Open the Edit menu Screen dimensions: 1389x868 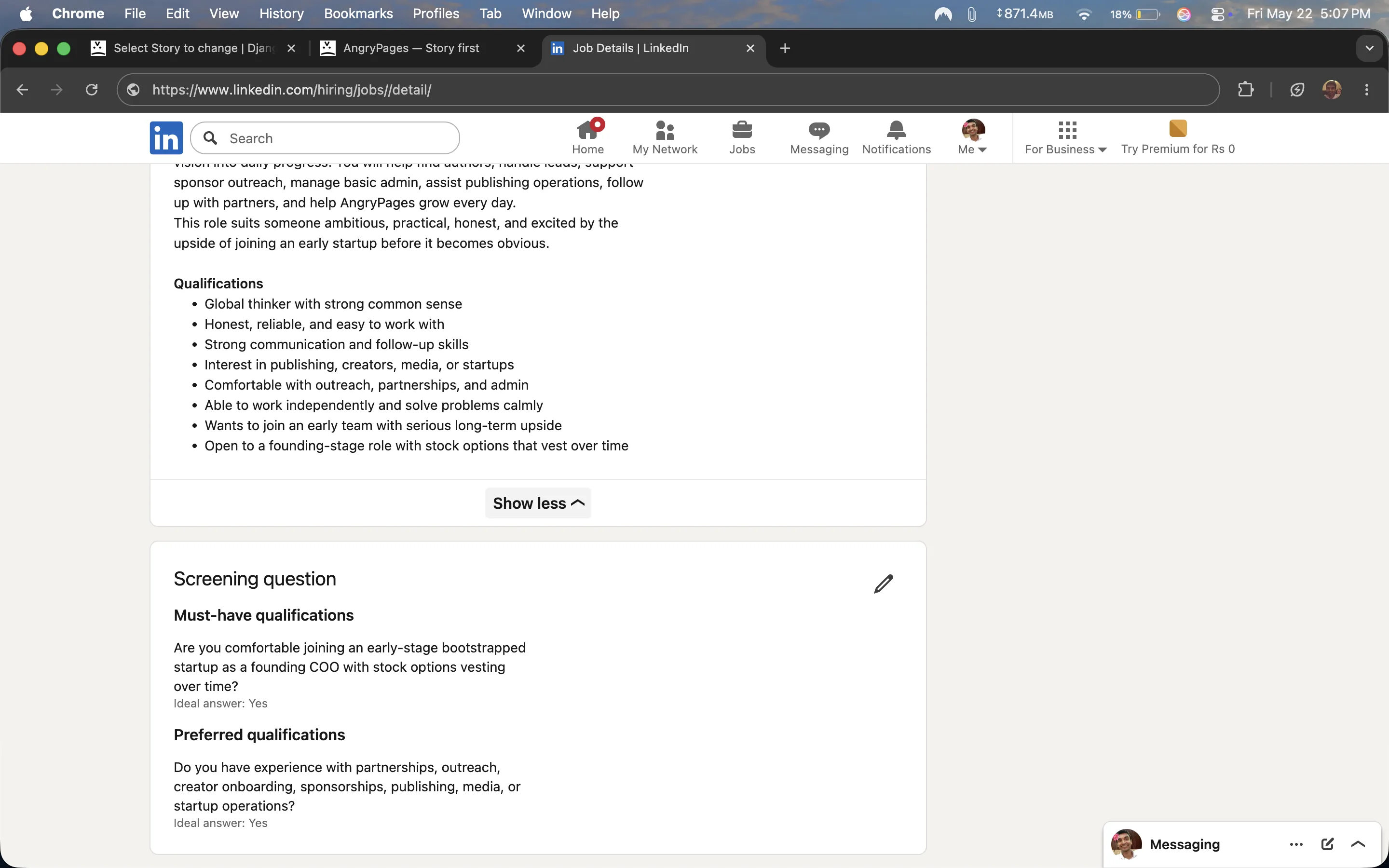pyautogui.click(x=177, y=14)
